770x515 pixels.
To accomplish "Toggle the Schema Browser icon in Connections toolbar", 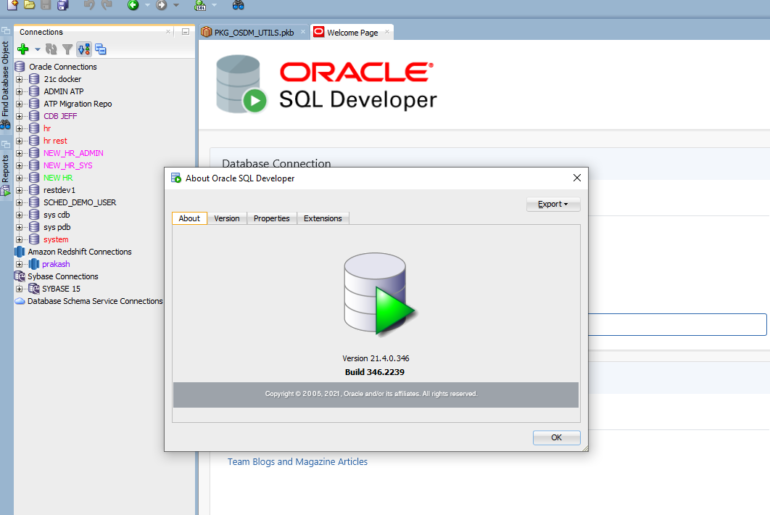I will pyautogui.click(x=84, y=49).
